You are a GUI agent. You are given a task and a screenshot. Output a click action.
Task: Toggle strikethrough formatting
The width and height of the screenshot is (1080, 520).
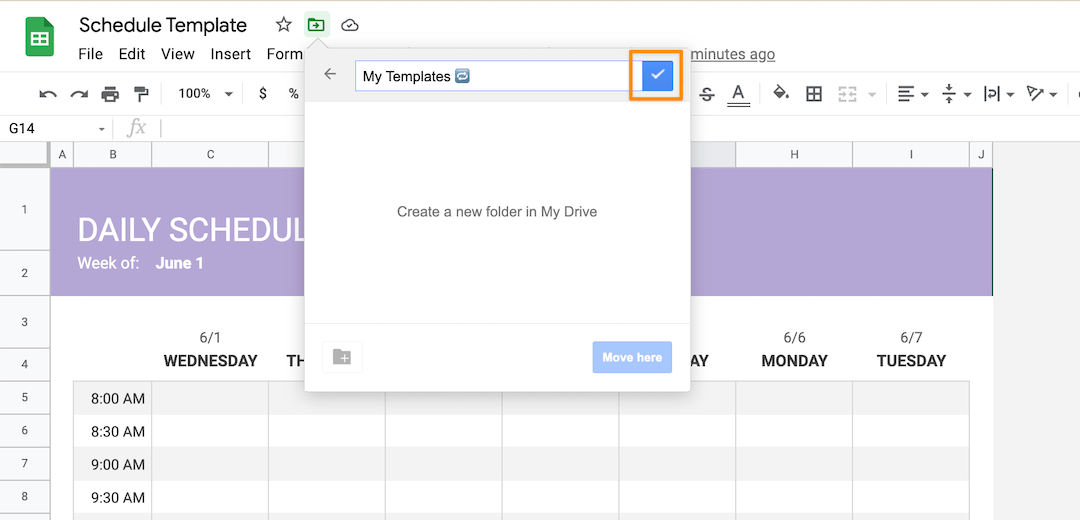707,94
